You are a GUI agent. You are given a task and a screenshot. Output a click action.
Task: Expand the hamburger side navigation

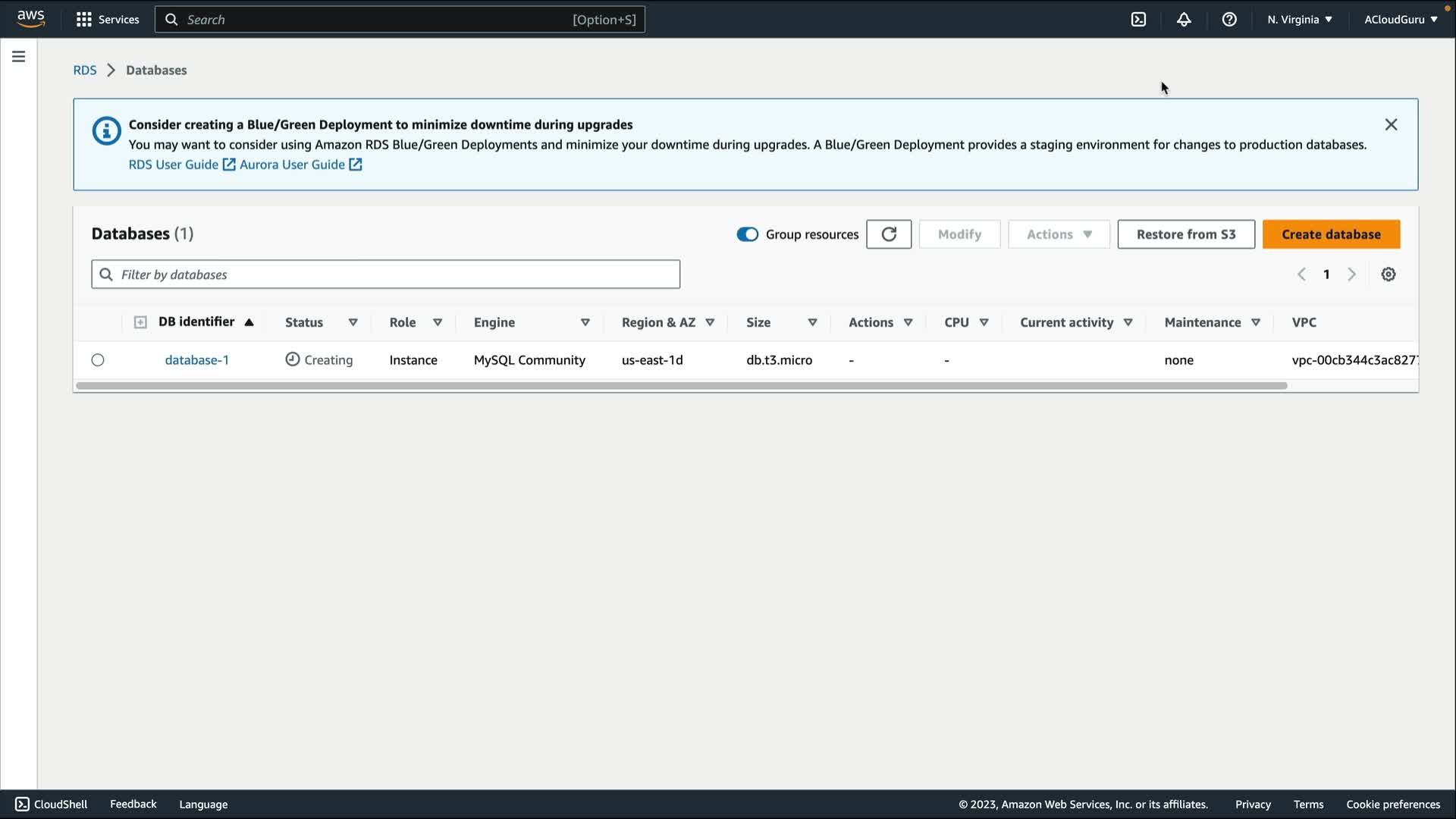18,56
